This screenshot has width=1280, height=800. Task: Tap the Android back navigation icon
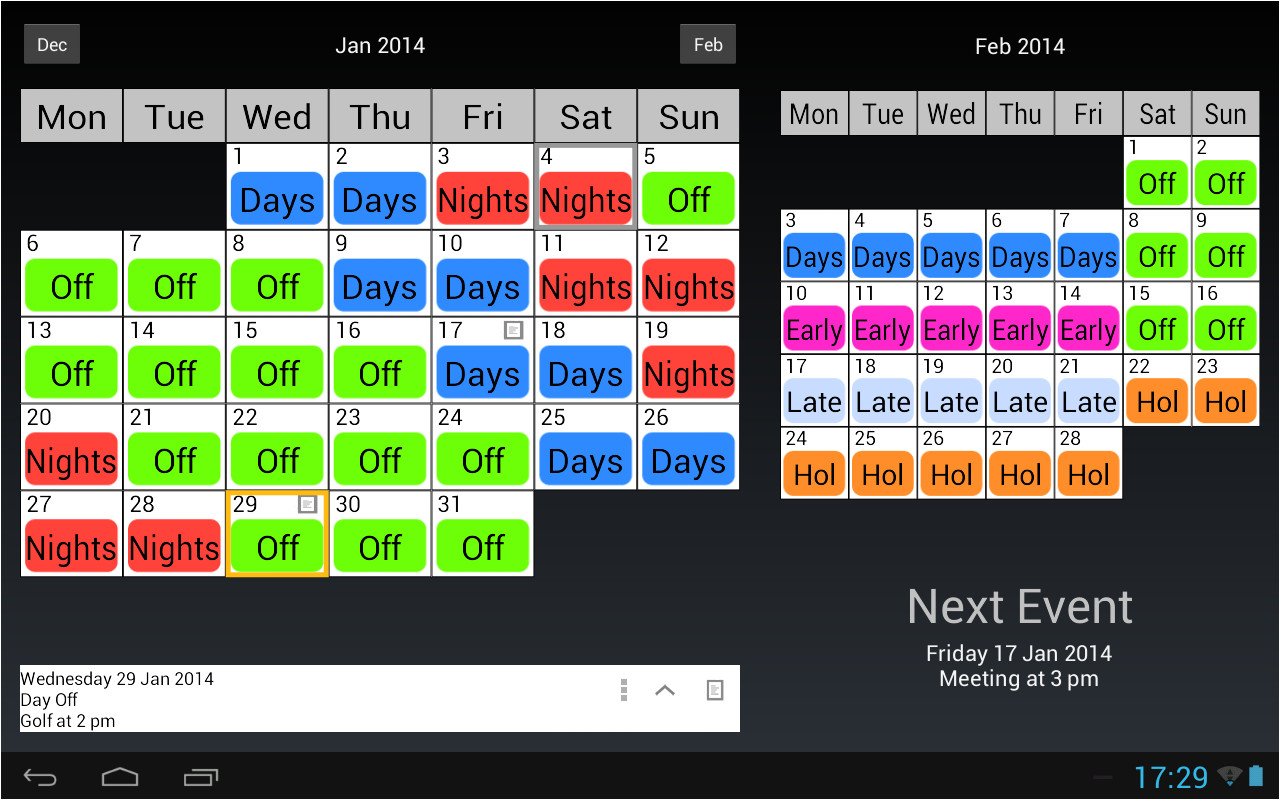click(x=41, y=777)
